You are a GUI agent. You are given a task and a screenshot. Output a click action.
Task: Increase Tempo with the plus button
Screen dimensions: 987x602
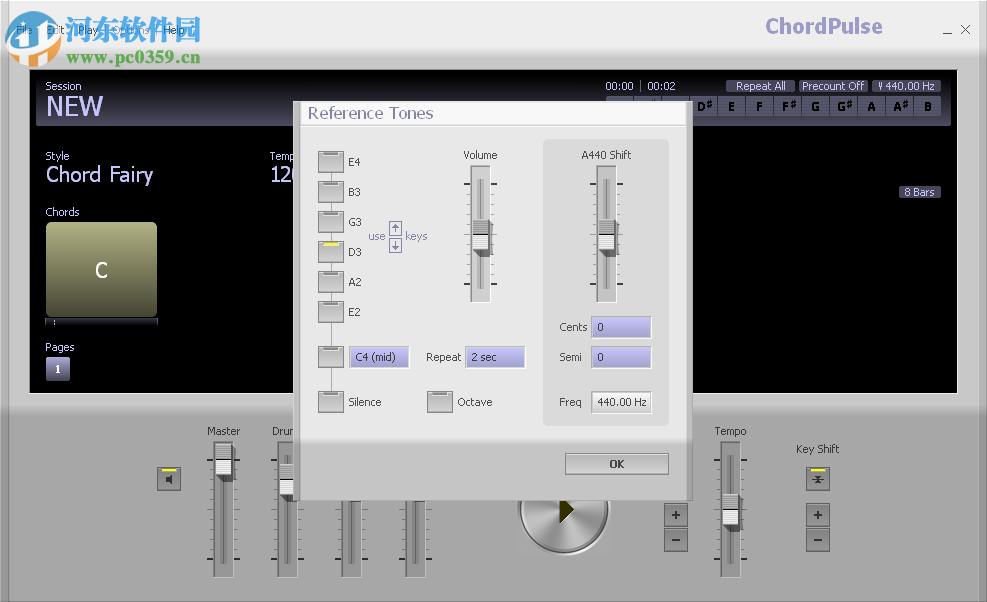pyautogui.click(x=675, y=514)
